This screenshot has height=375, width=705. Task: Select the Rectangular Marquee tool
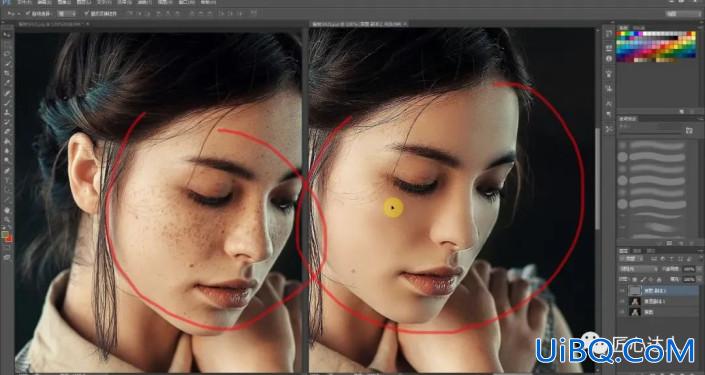(x=8, y=44)
